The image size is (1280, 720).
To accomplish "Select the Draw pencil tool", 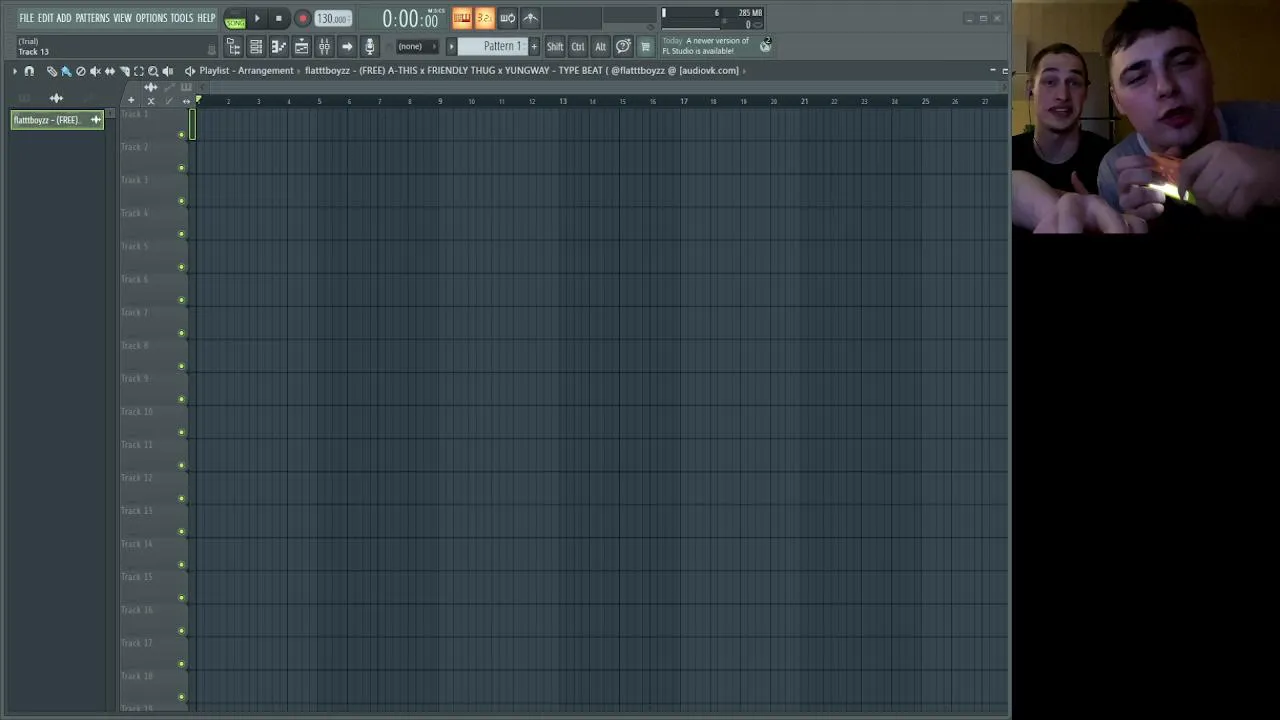I will pos(52,71).
